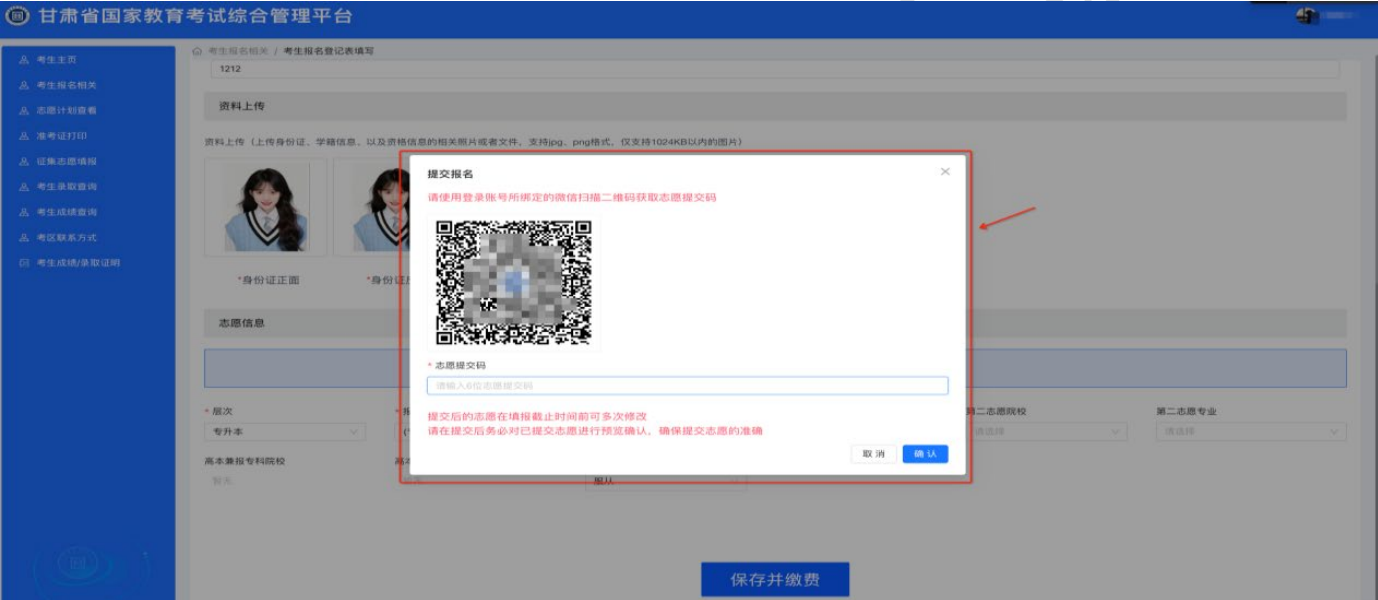
Task: Click the QR code image in dialog
Action: pyautogui.click(x=514, y=282)
